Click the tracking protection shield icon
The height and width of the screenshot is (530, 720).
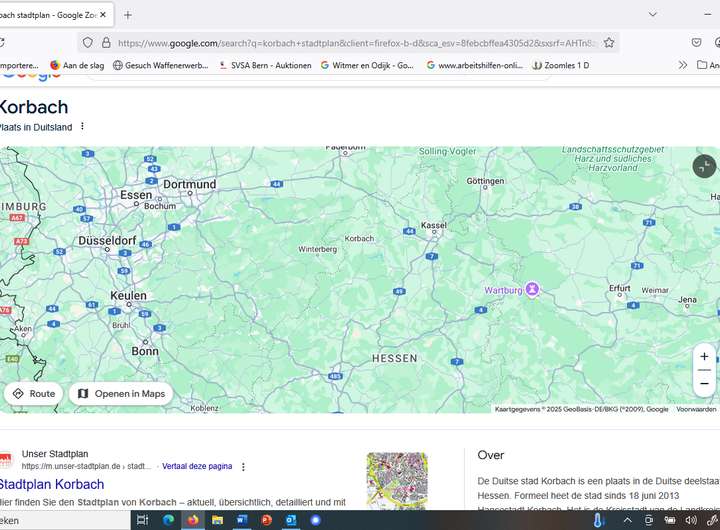click(x=88, y=43)
